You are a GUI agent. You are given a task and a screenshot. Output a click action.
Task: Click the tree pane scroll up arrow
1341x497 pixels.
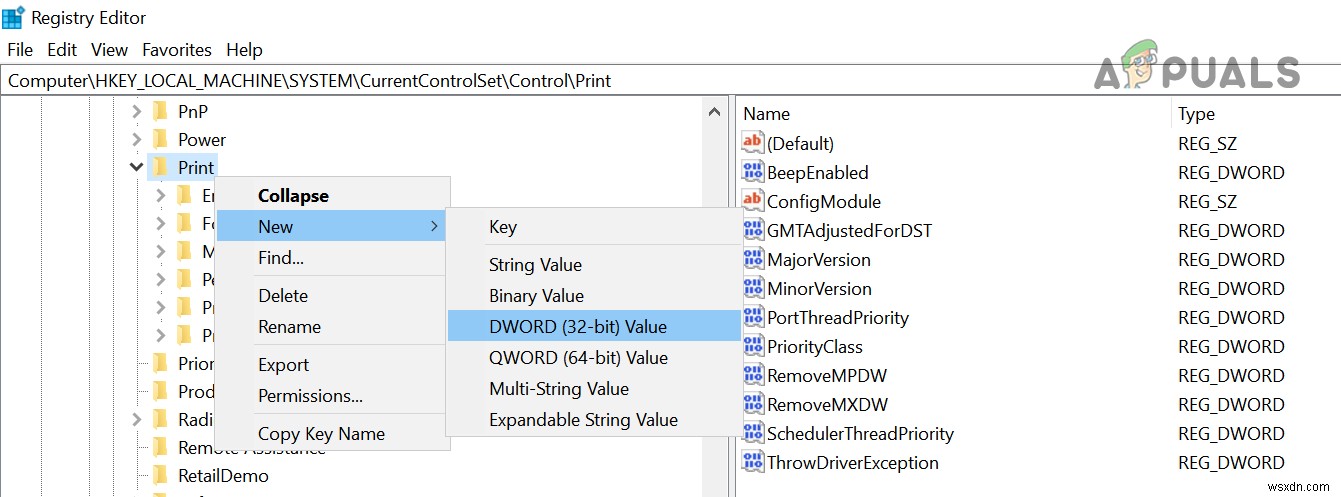715,112
